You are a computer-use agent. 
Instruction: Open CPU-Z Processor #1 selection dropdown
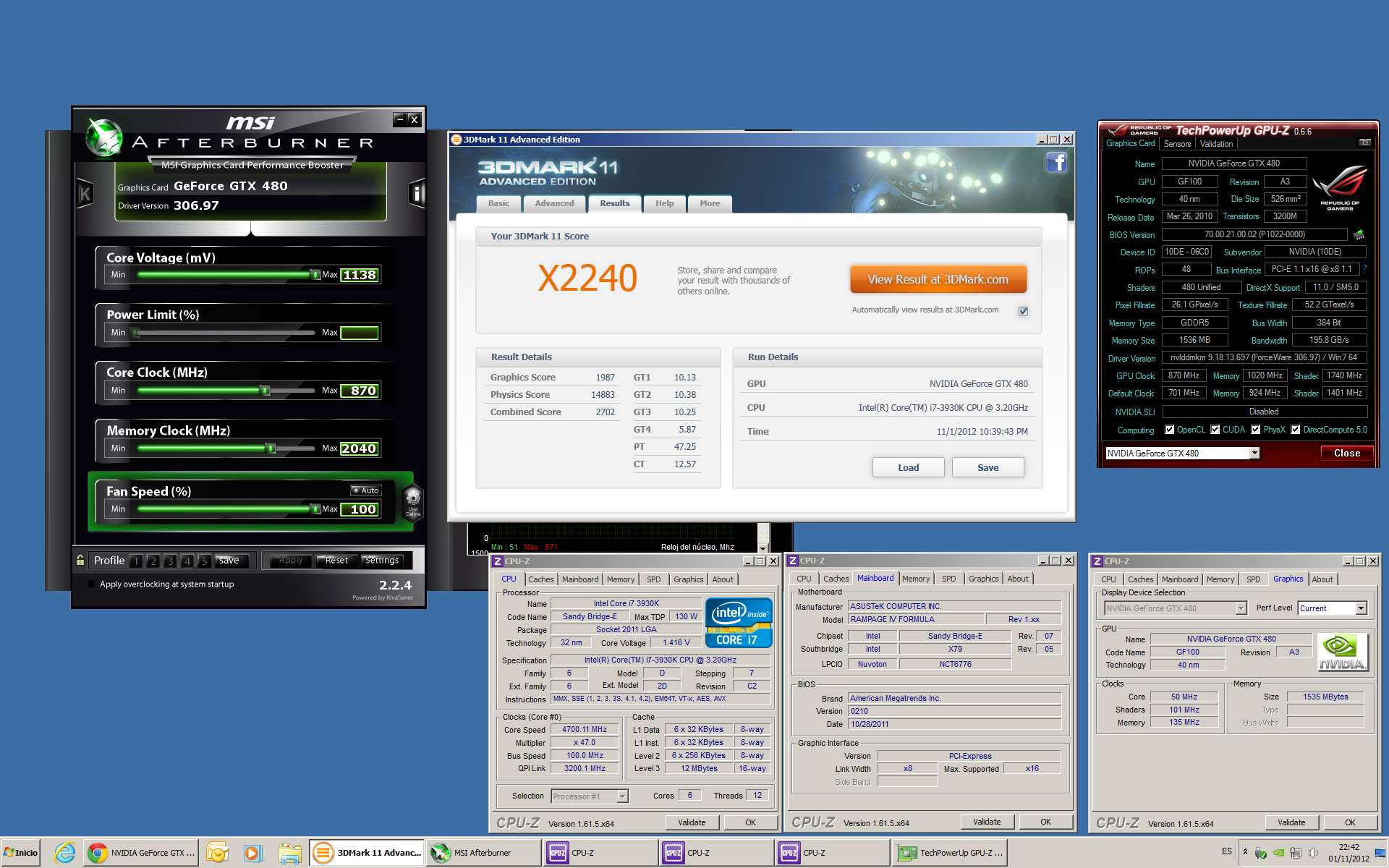click(622, 796)
